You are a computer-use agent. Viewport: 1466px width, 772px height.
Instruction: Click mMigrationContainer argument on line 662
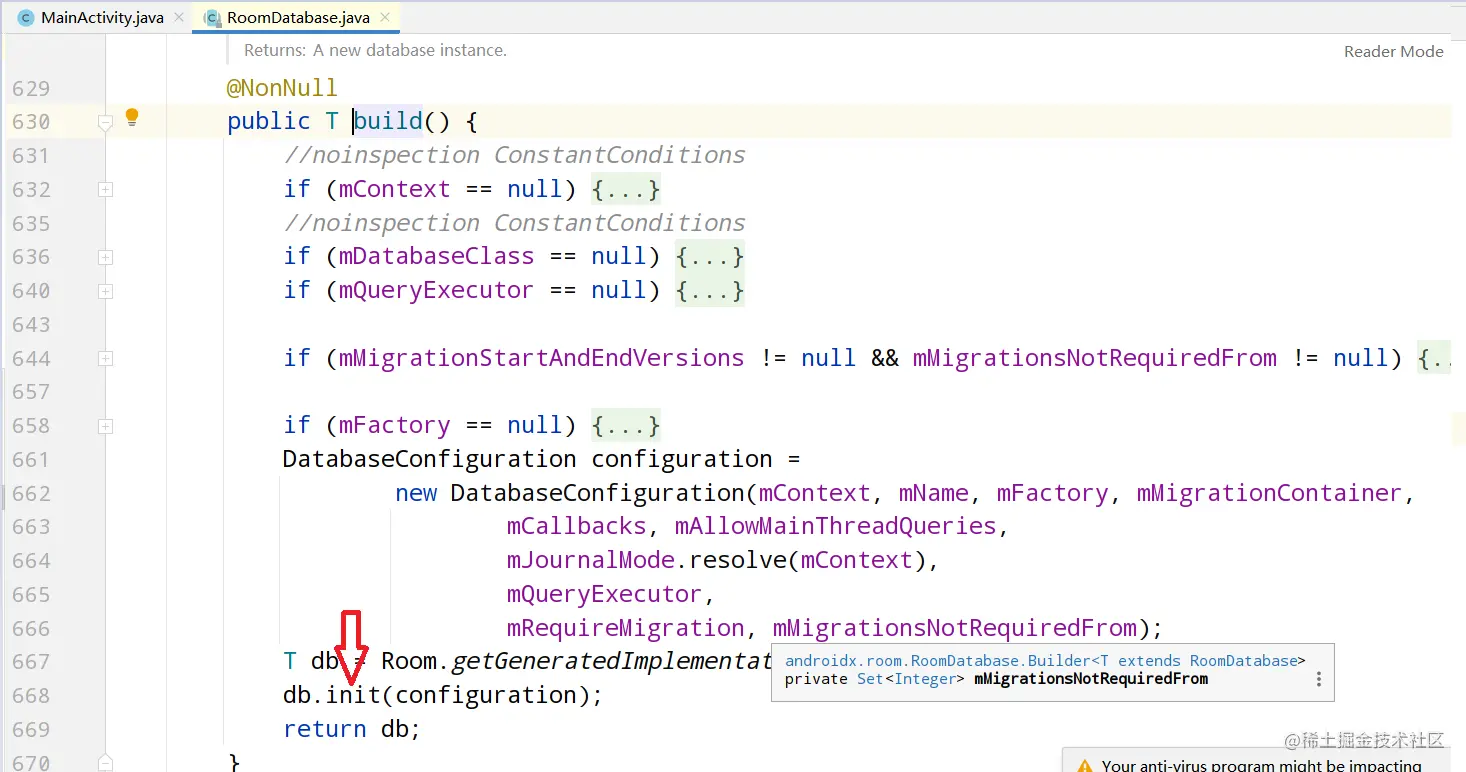pyautogui.click(x=1269, y=493)
